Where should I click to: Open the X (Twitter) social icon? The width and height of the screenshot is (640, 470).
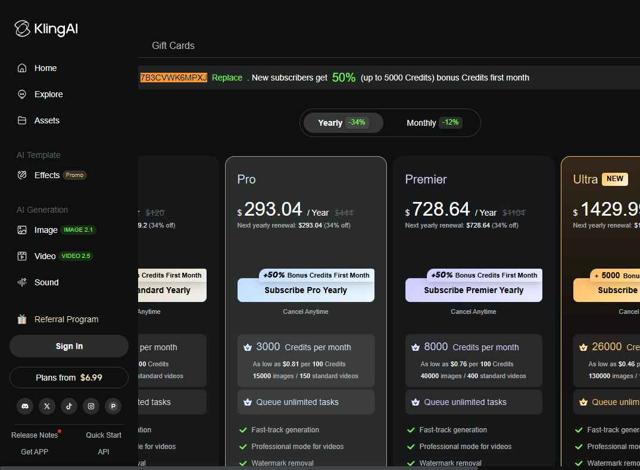[47, 406]
